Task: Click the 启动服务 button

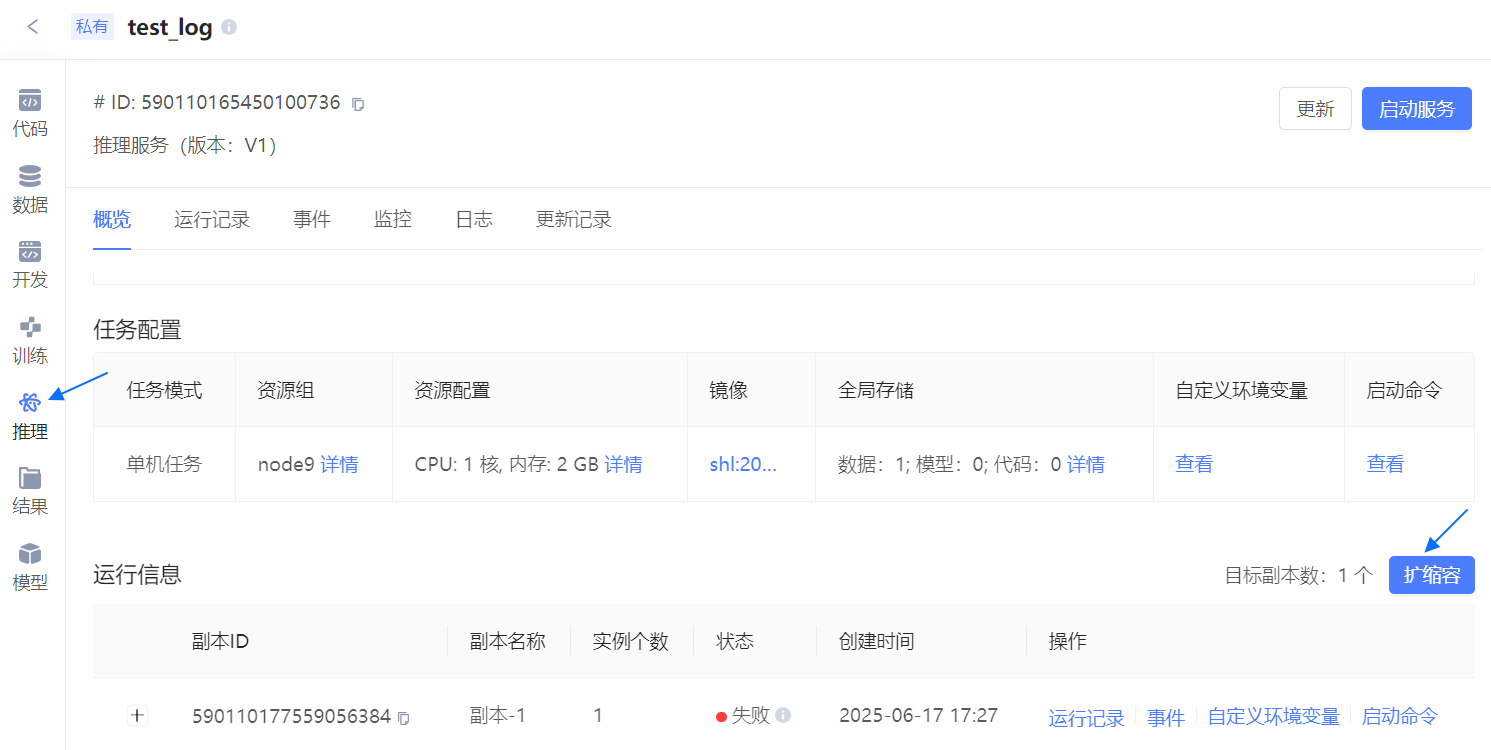Action: coord(1417,109)
